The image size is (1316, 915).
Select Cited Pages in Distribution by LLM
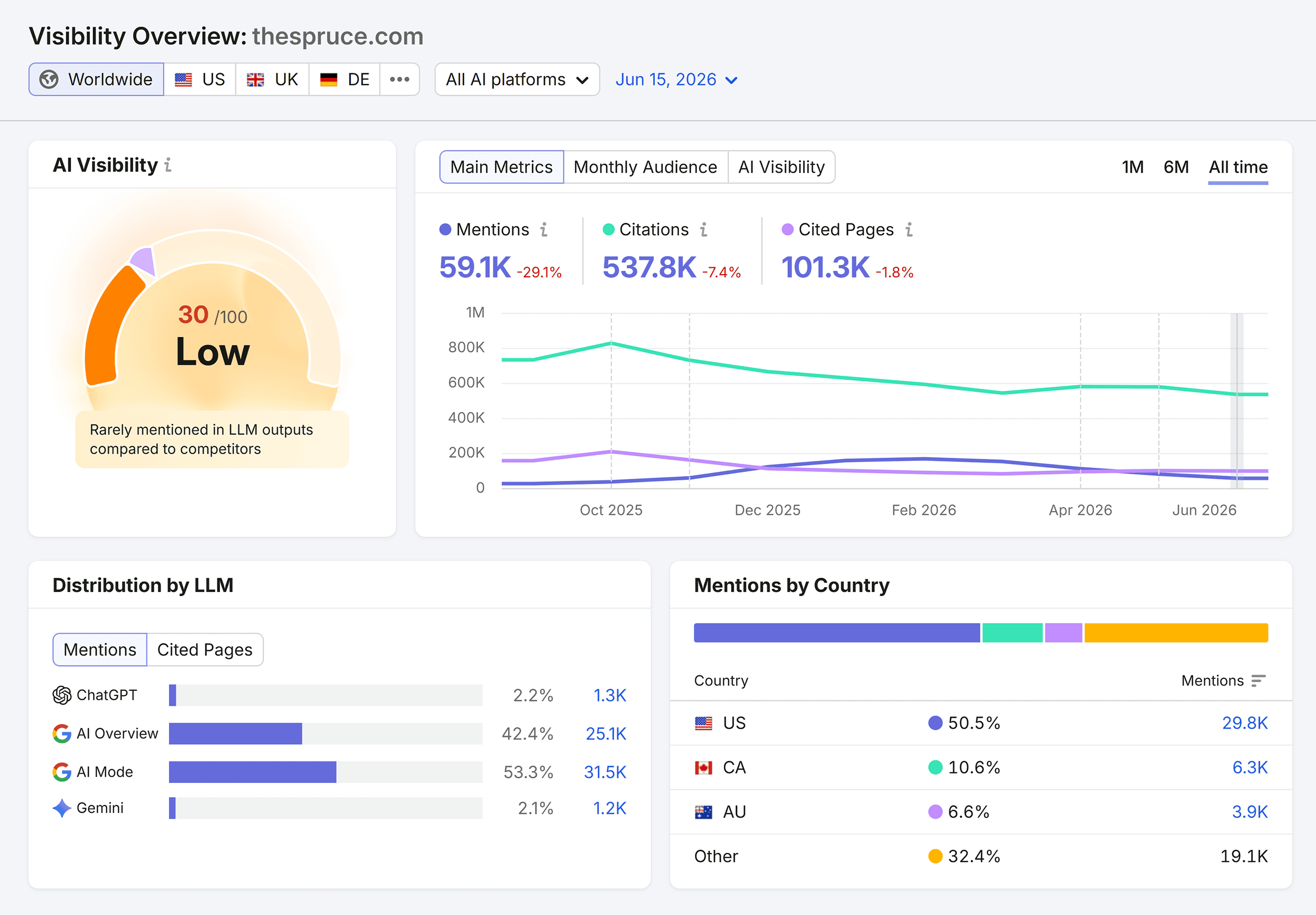[205, 649]
